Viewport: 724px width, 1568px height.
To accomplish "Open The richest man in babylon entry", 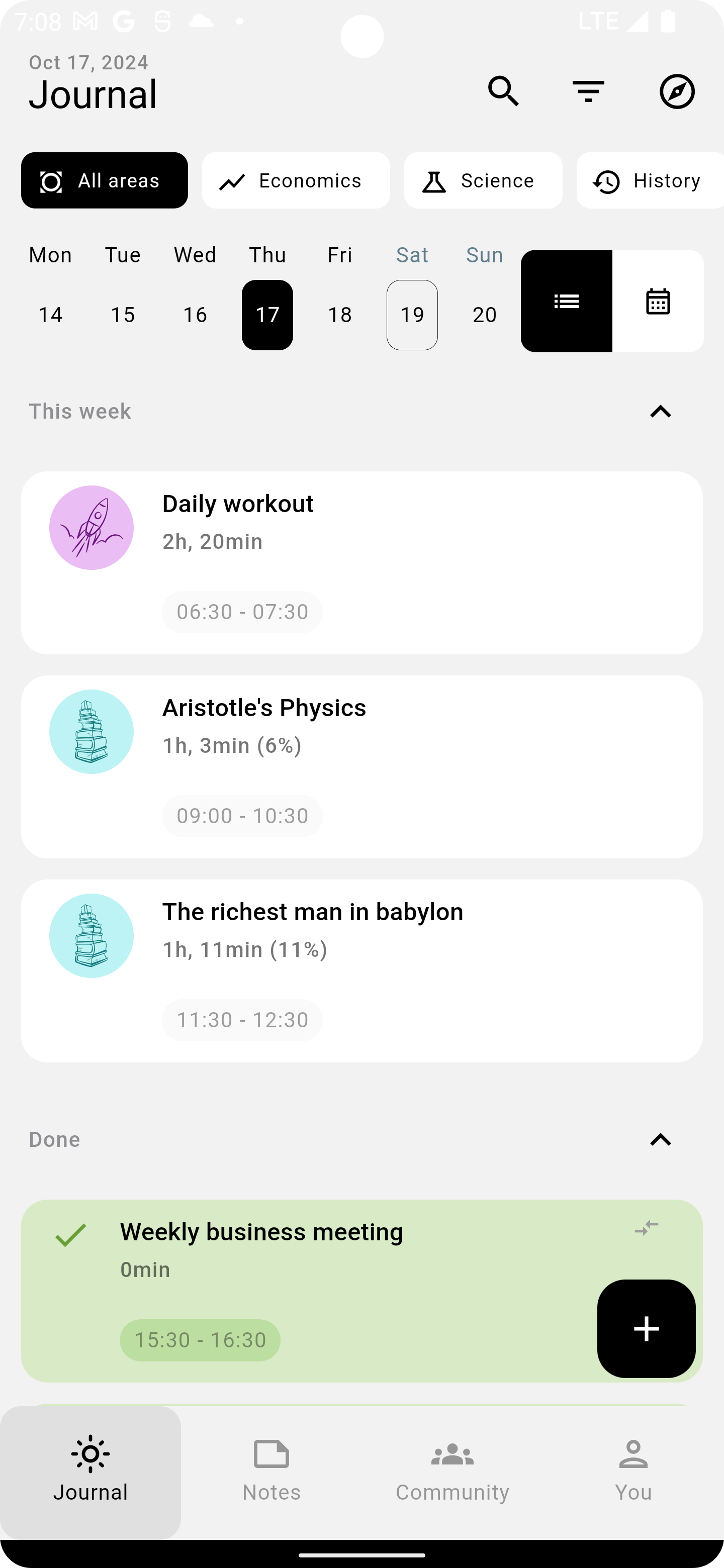I will coord(361,971).
